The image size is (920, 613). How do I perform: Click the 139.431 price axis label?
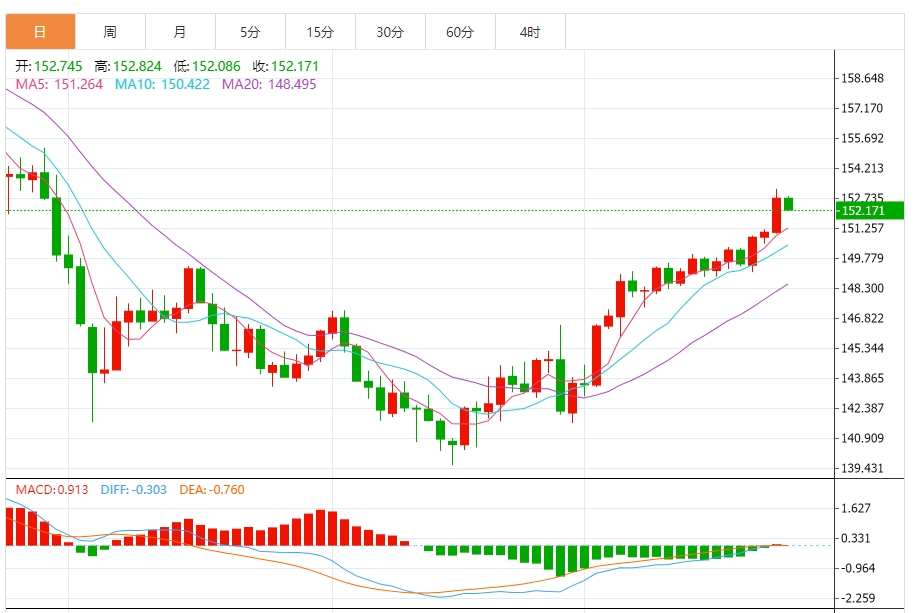click(x=862, y=468)
